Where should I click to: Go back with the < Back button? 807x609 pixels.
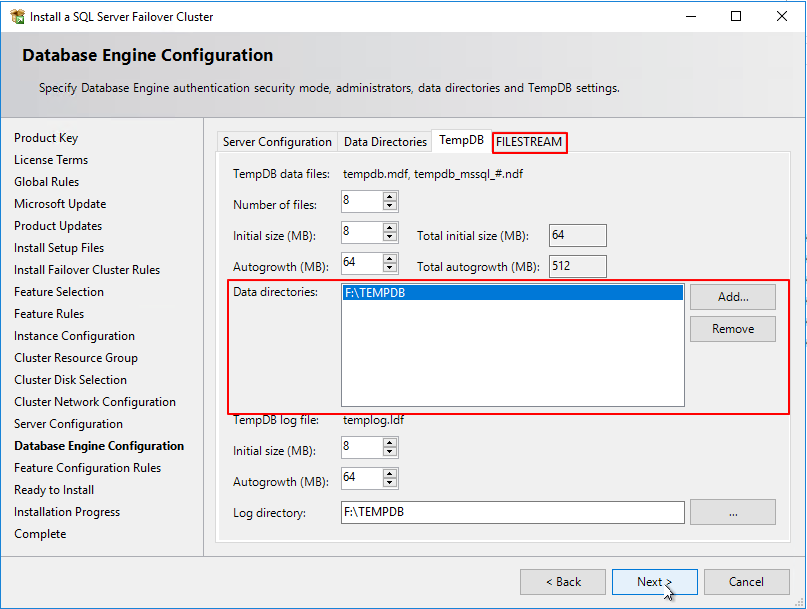563,582
